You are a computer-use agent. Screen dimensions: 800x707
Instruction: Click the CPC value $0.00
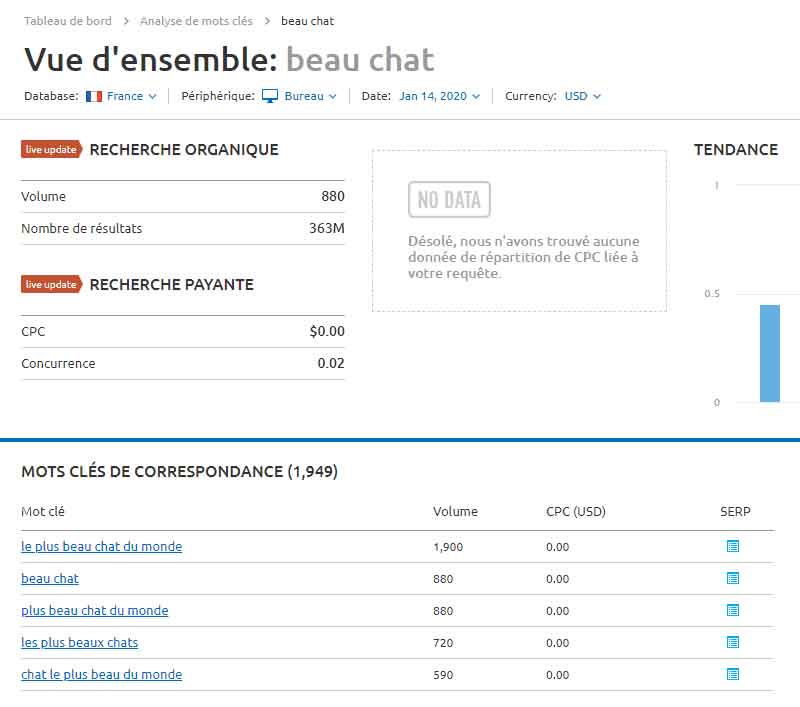click(x=327, y=332)
